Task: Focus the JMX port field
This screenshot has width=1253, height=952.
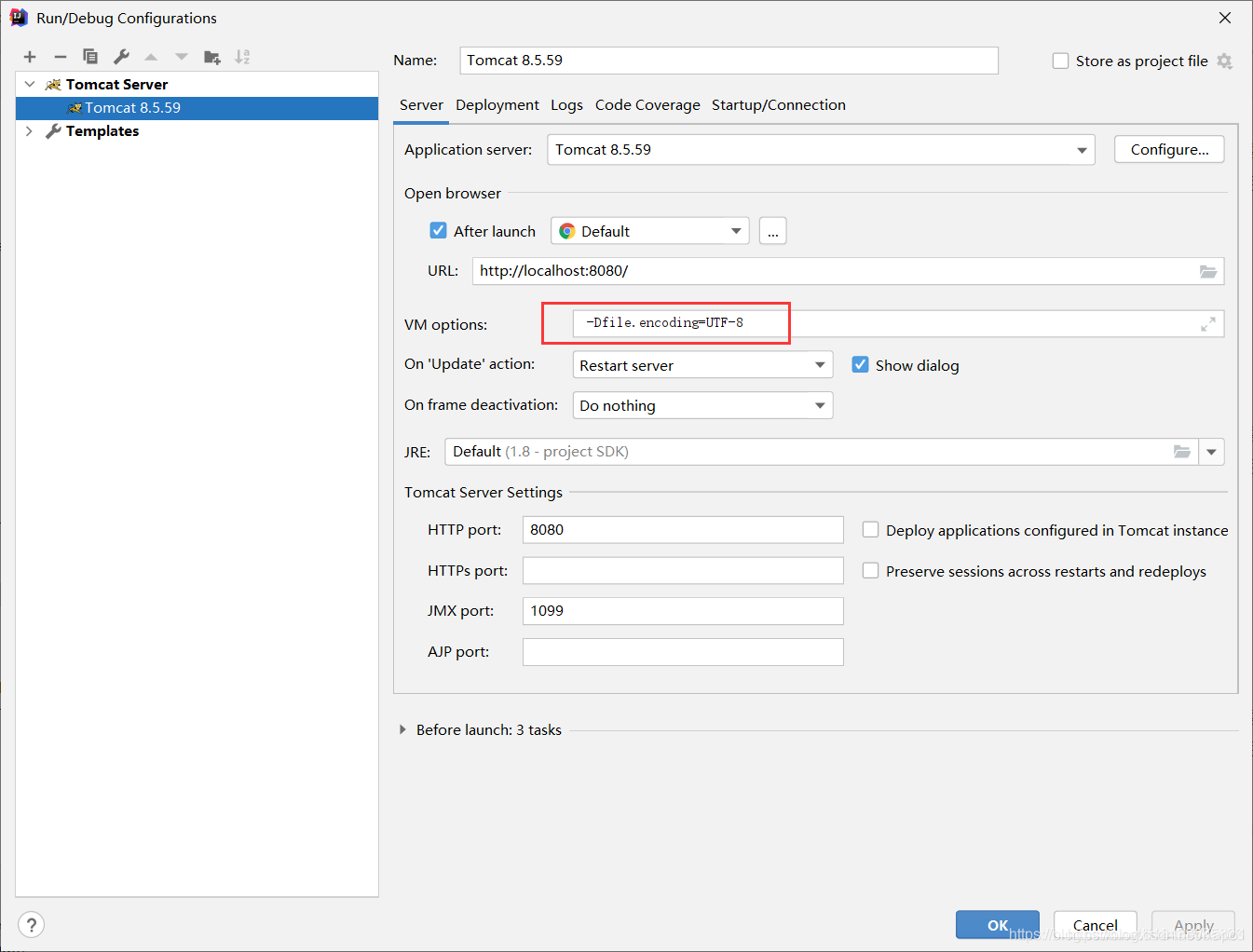Action: coord(683,611)
